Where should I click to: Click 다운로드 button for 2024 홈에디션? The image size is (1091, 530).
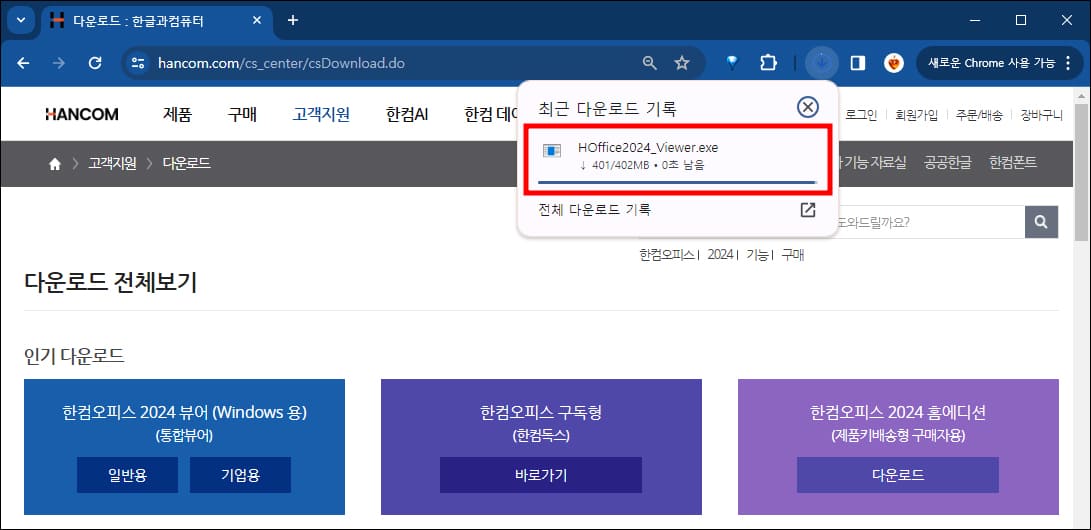pyautogui.click(x=898, y=475)
